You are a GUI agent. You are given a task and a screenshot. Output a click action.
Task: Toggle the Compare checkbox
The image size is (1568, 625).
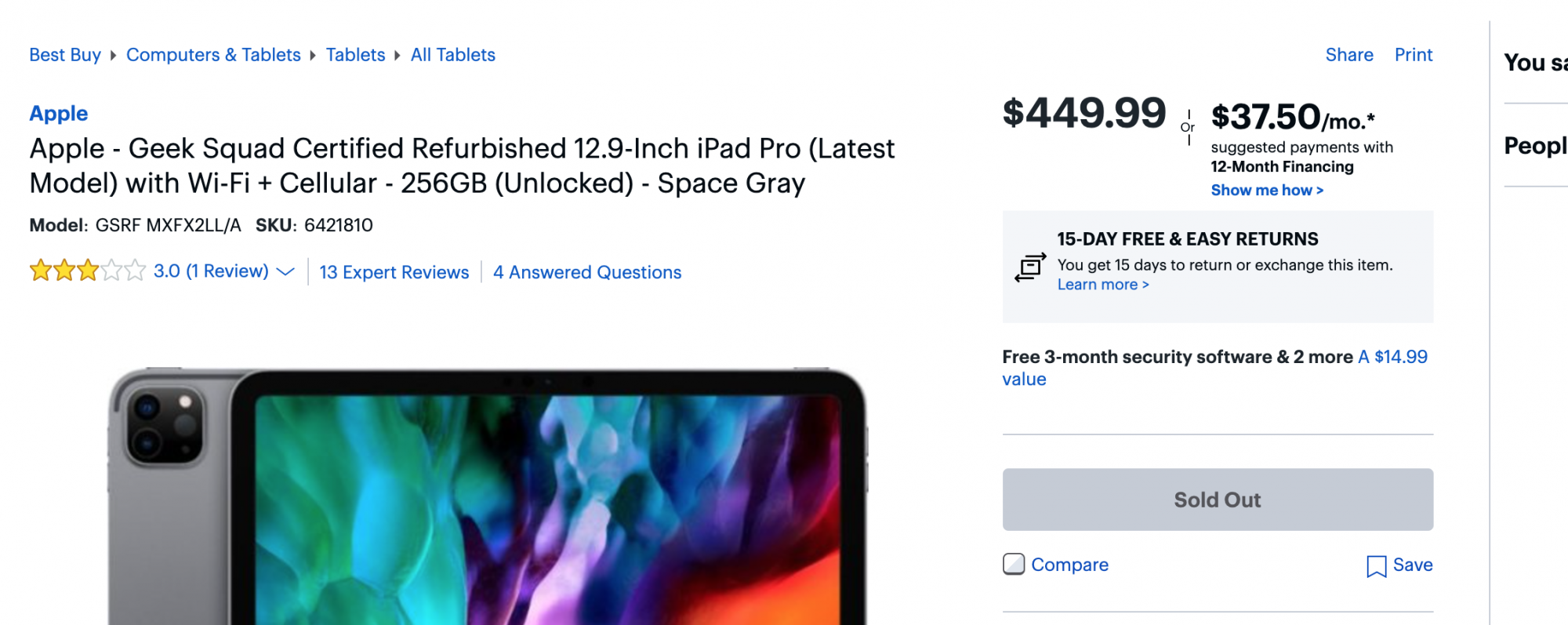point(1014,565)
